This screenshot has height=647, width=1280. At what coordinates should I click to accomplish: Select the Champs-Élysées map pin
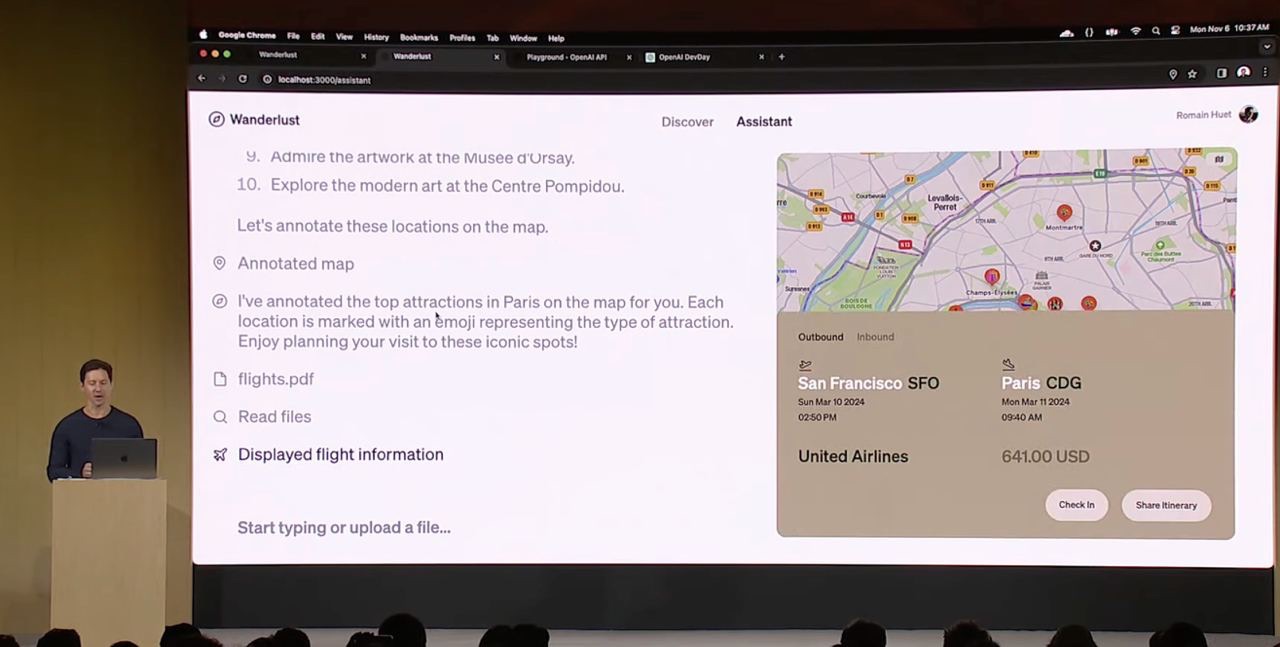click(991, 276)
